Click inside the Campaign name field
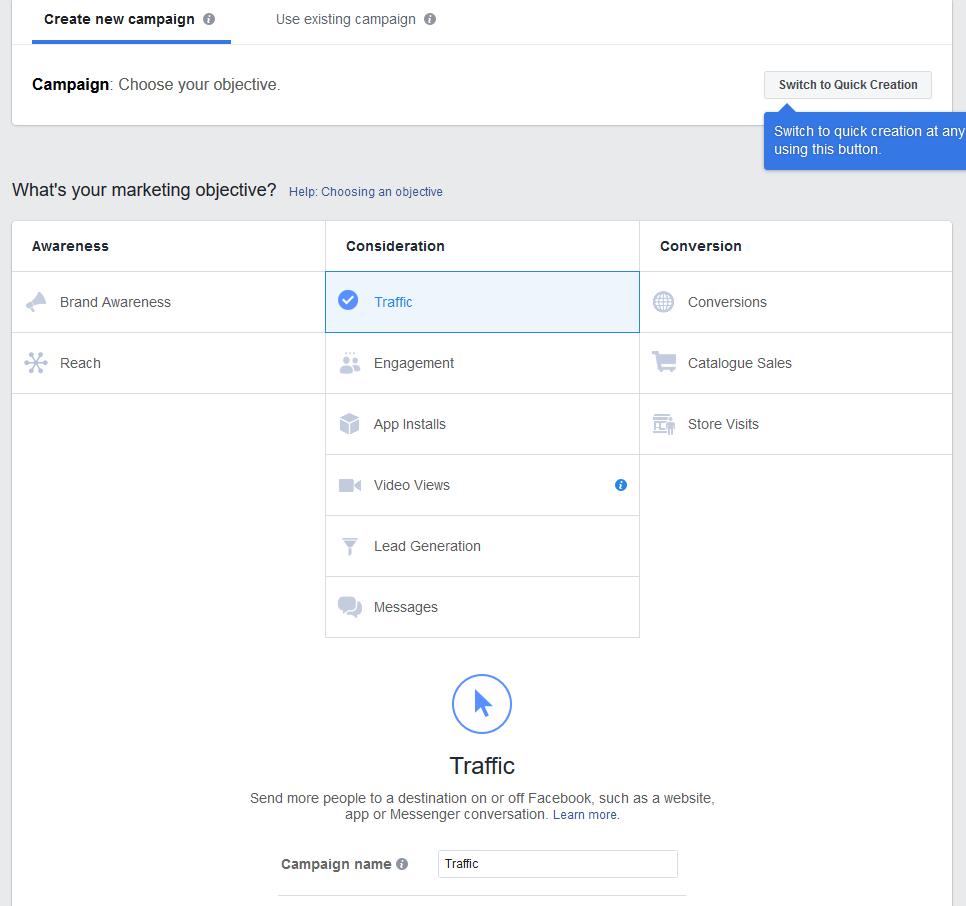966x906 pixels. [556, 863]
